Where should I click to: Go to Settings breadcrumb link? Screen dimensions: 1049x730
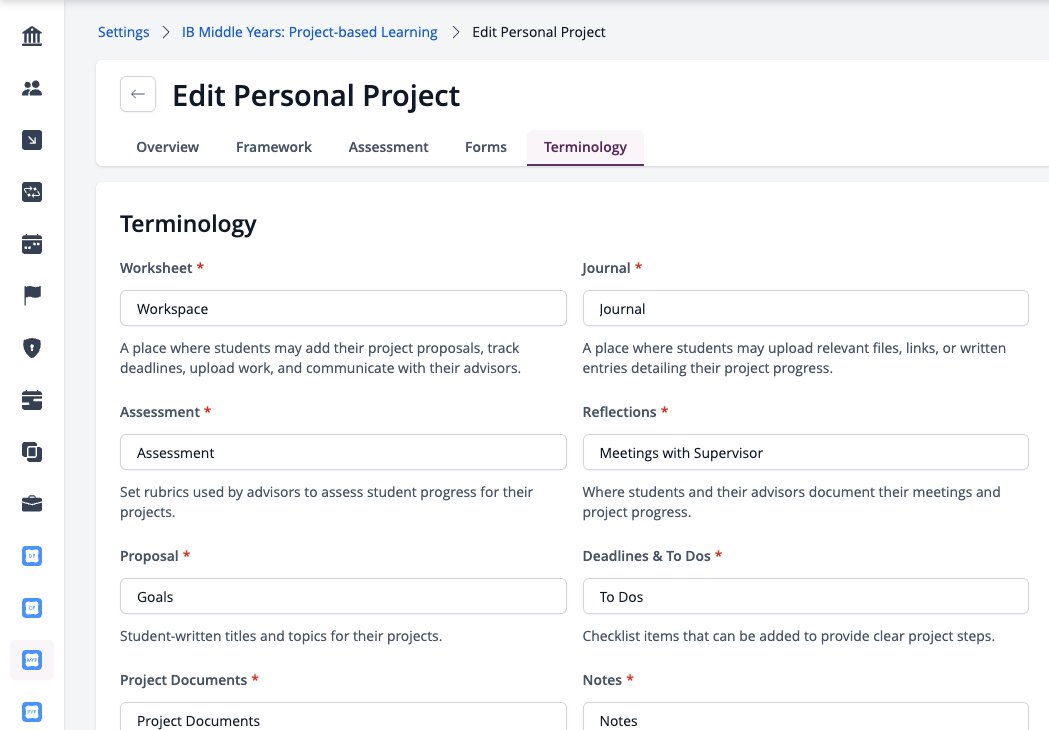124,32
